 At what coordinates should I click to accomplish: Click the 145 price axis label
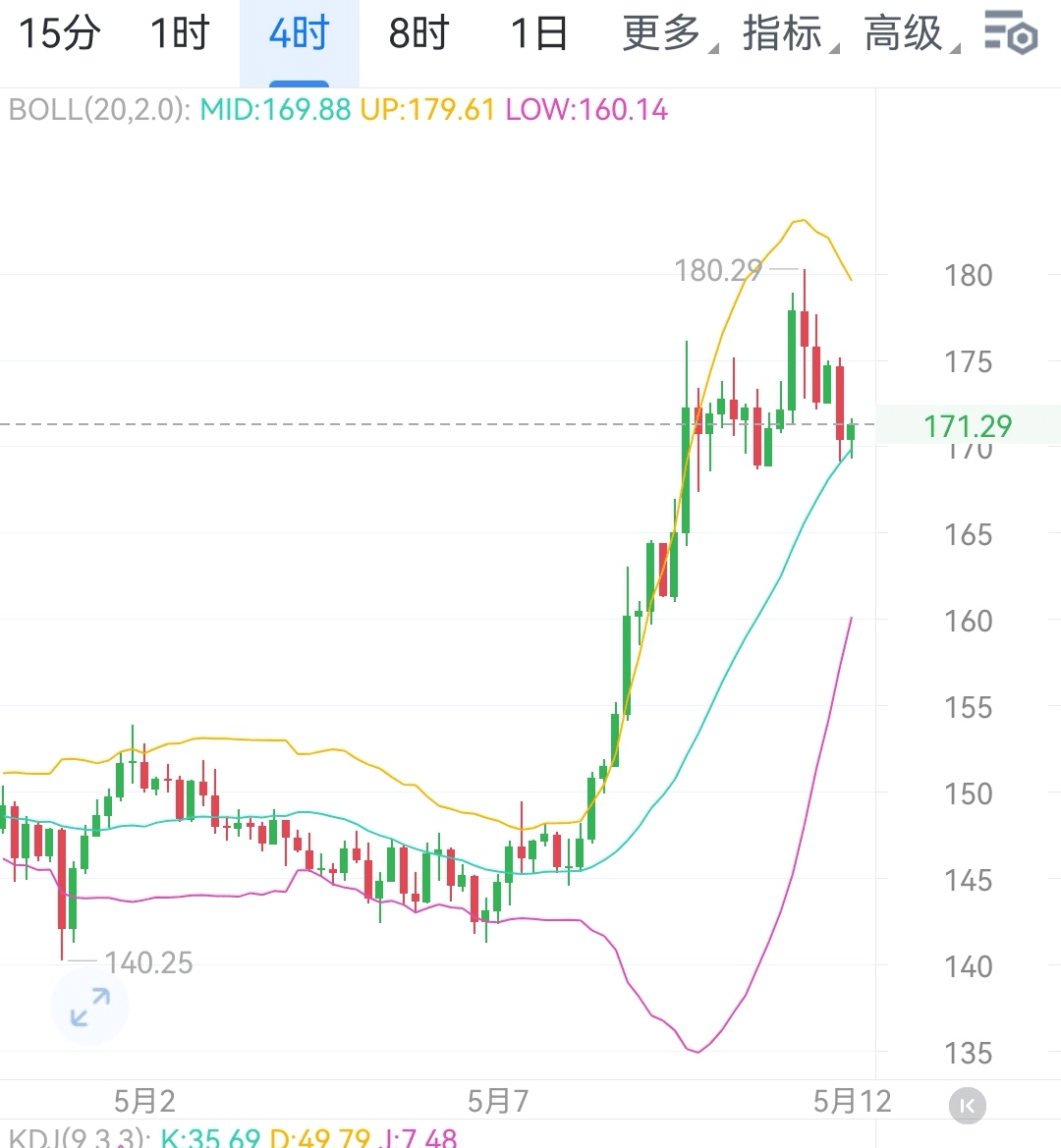968,880
